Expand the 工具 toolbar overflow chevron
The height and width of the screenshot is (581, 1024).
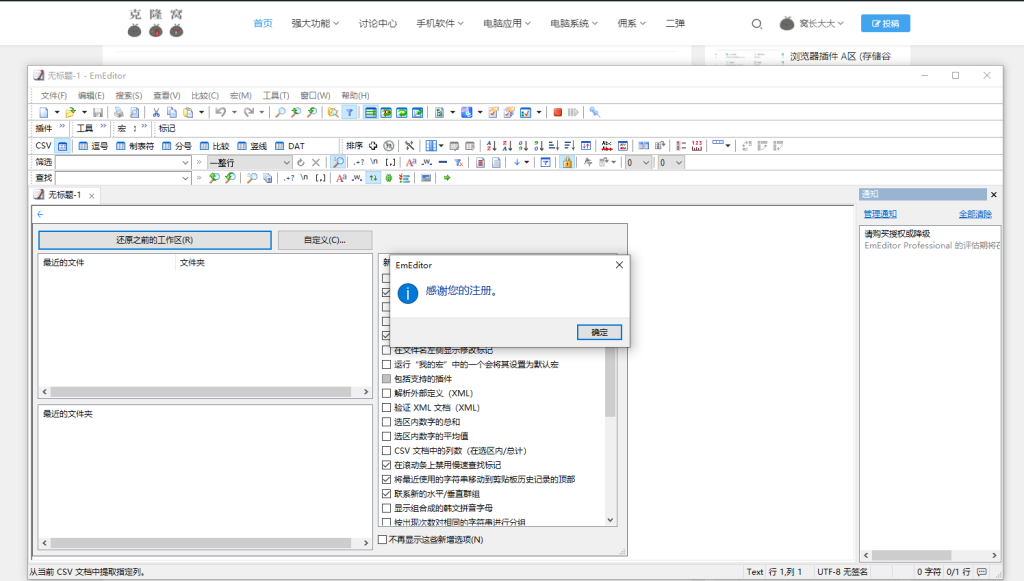coord(103,127)
